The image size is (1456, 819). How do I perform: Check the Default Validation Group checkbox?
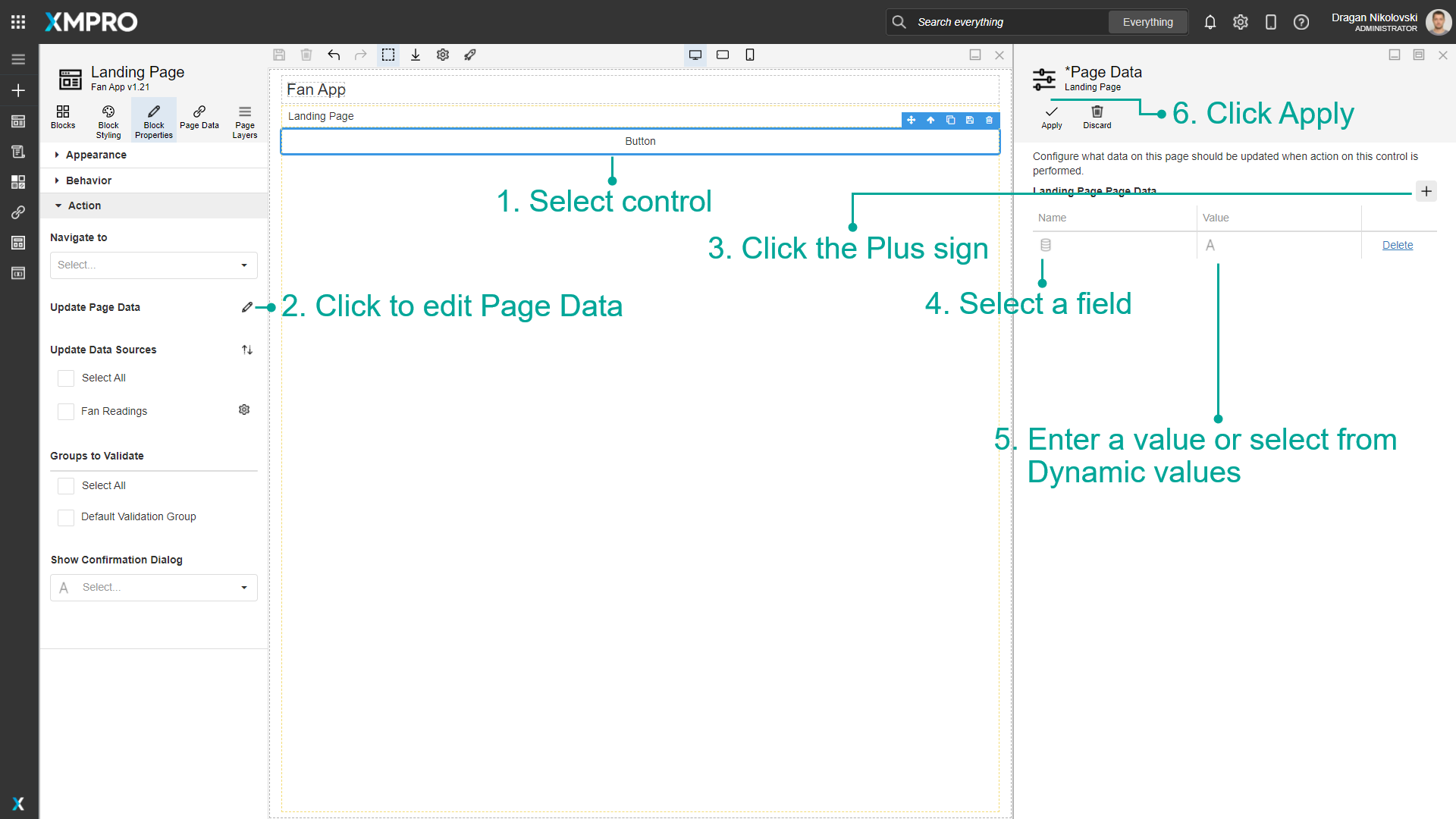coord(66,517)
